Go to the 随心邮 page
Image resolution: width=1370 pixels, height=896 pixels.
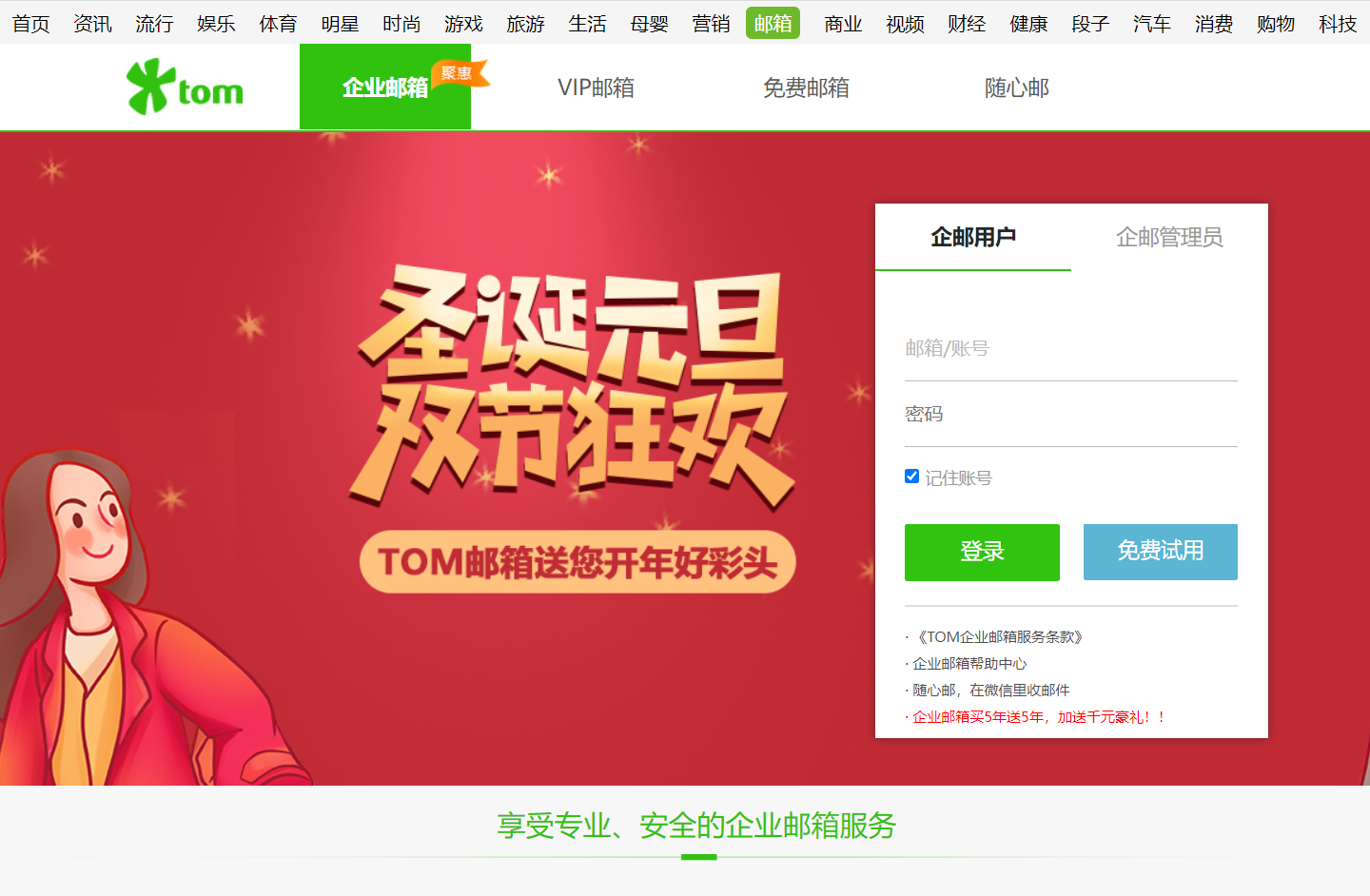[x=1017, y=88]
